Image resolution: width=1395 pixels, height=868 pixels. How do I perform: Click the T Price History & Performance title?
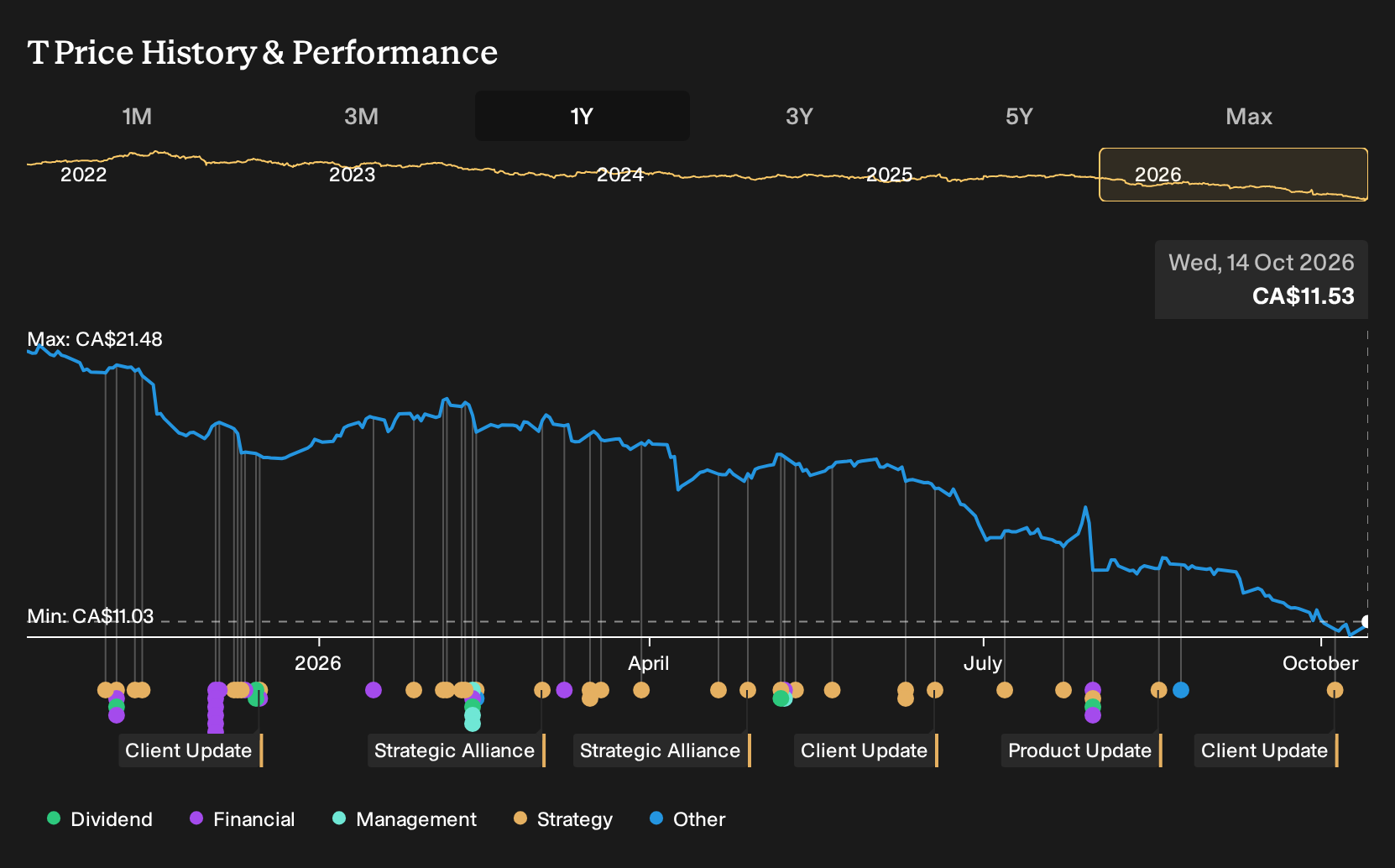263,52
